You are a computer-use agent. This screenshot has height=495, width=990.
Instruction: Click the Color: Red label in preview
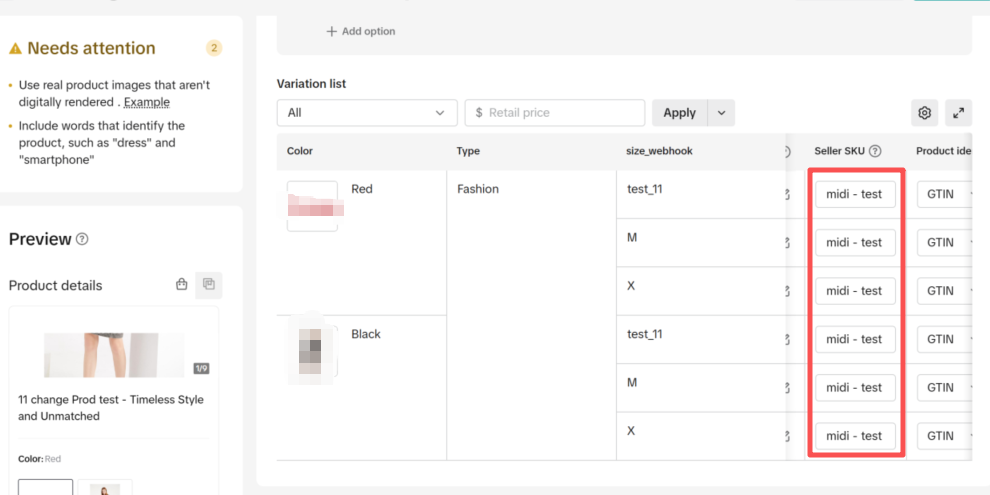(x=39, y=459)
